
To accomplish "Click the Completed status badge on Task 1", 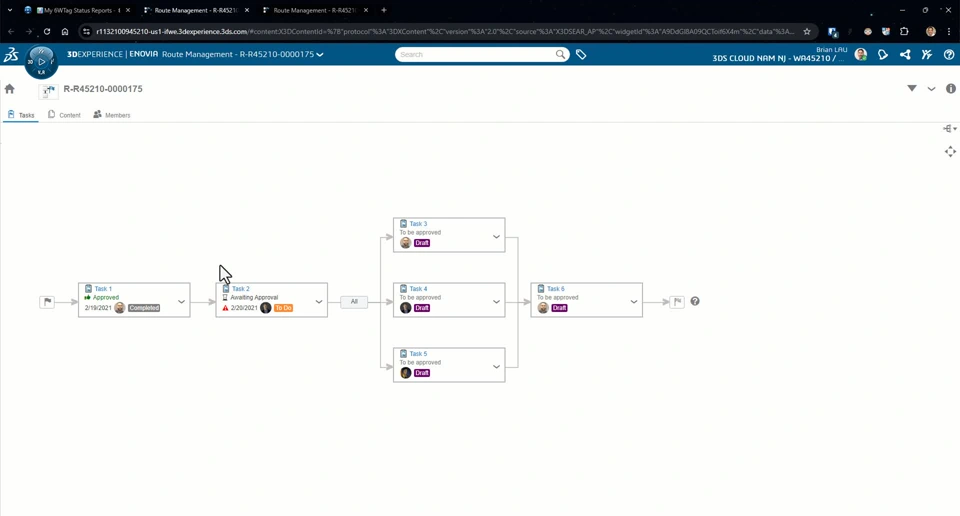I will pyautogui.click(x=144, y=308).
